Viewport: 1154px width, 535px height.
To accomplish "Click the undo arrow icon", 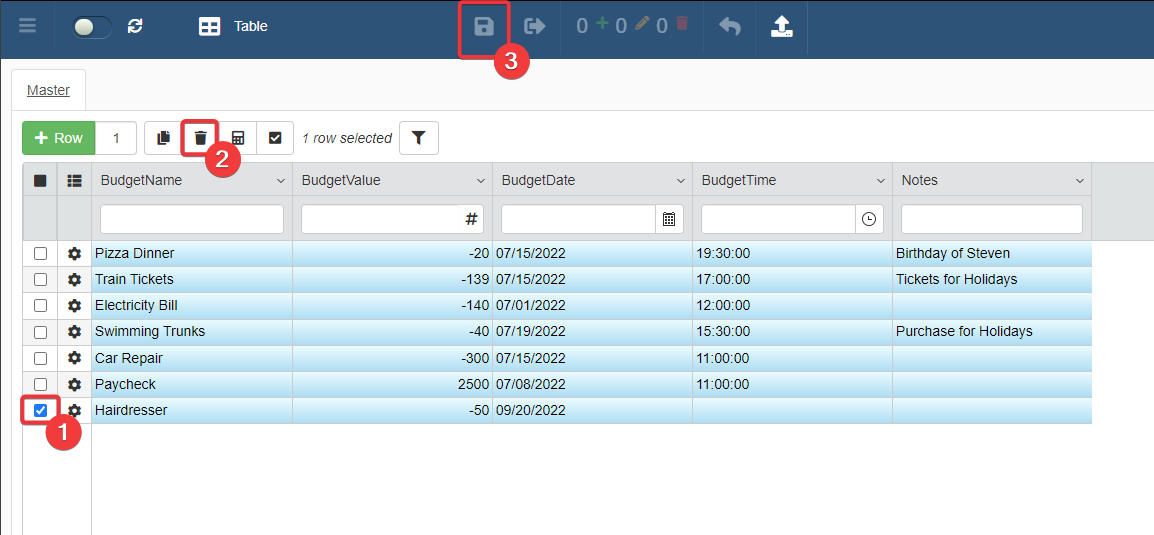I will 730,27.
